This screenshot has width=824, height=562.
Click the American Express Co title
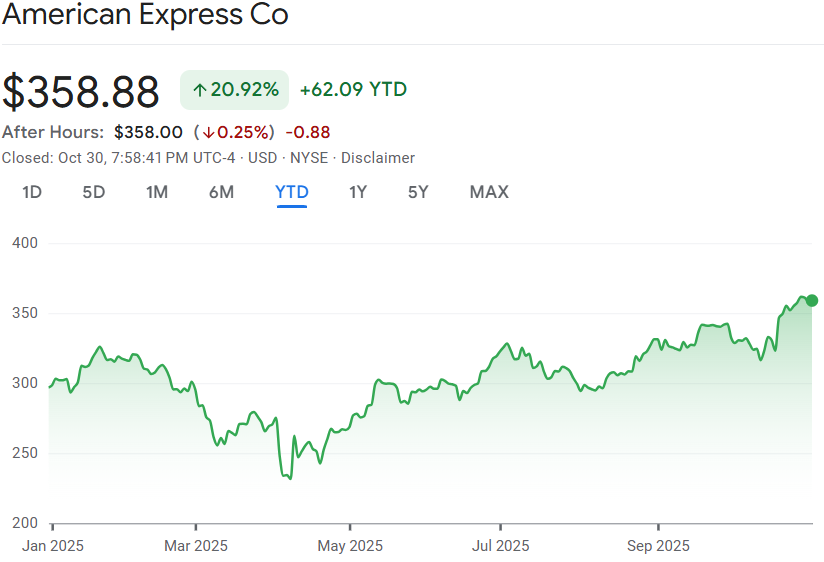(146, 16)
